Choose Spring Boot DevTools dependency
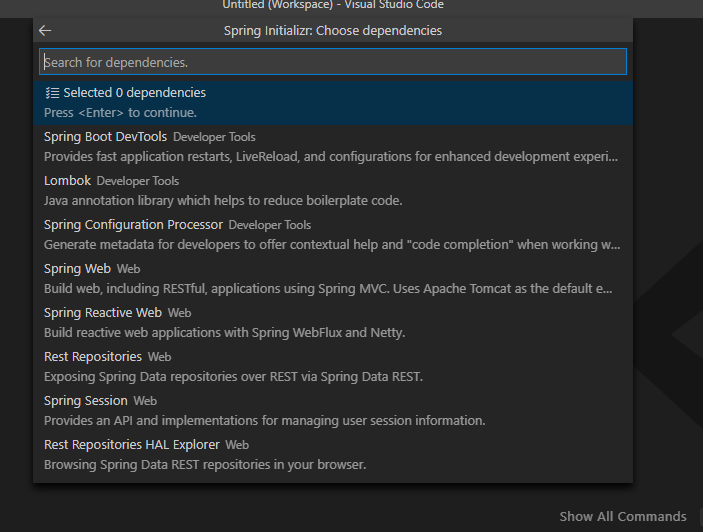 333,147
